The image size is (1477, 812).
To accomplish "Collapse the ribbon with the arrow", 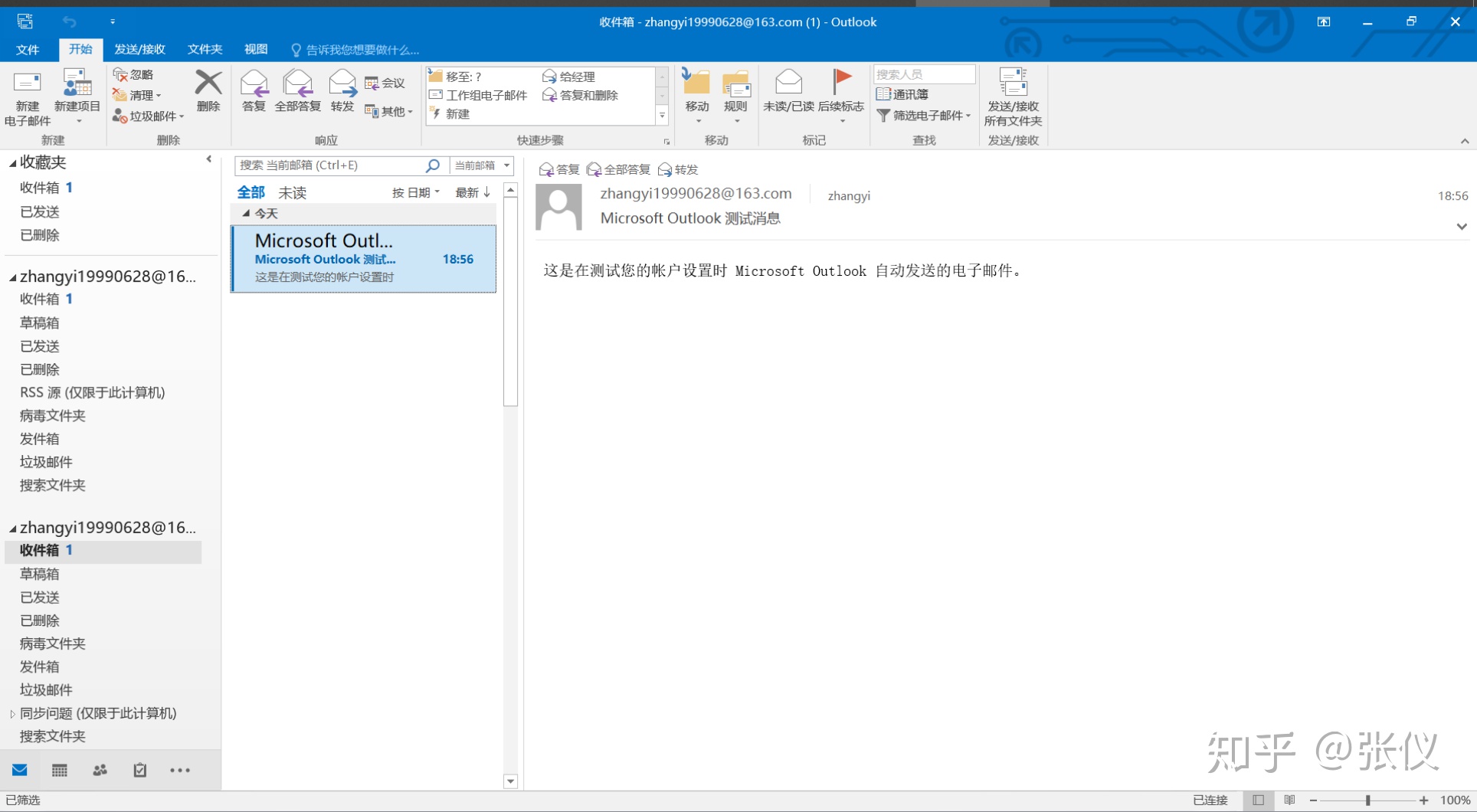I will (x=1465, y=141).
